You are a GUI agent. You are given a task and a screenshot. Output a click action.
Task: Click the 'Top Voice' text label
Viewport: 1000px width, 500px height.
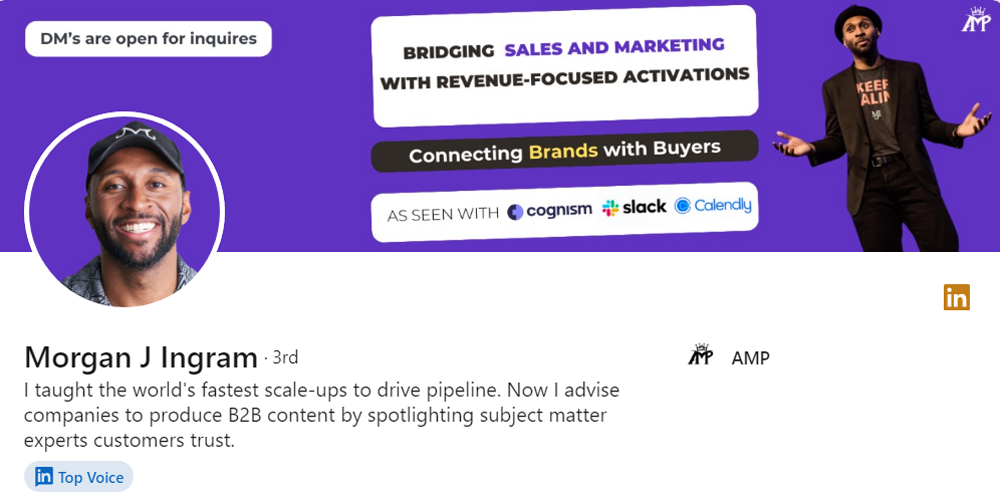91,477
